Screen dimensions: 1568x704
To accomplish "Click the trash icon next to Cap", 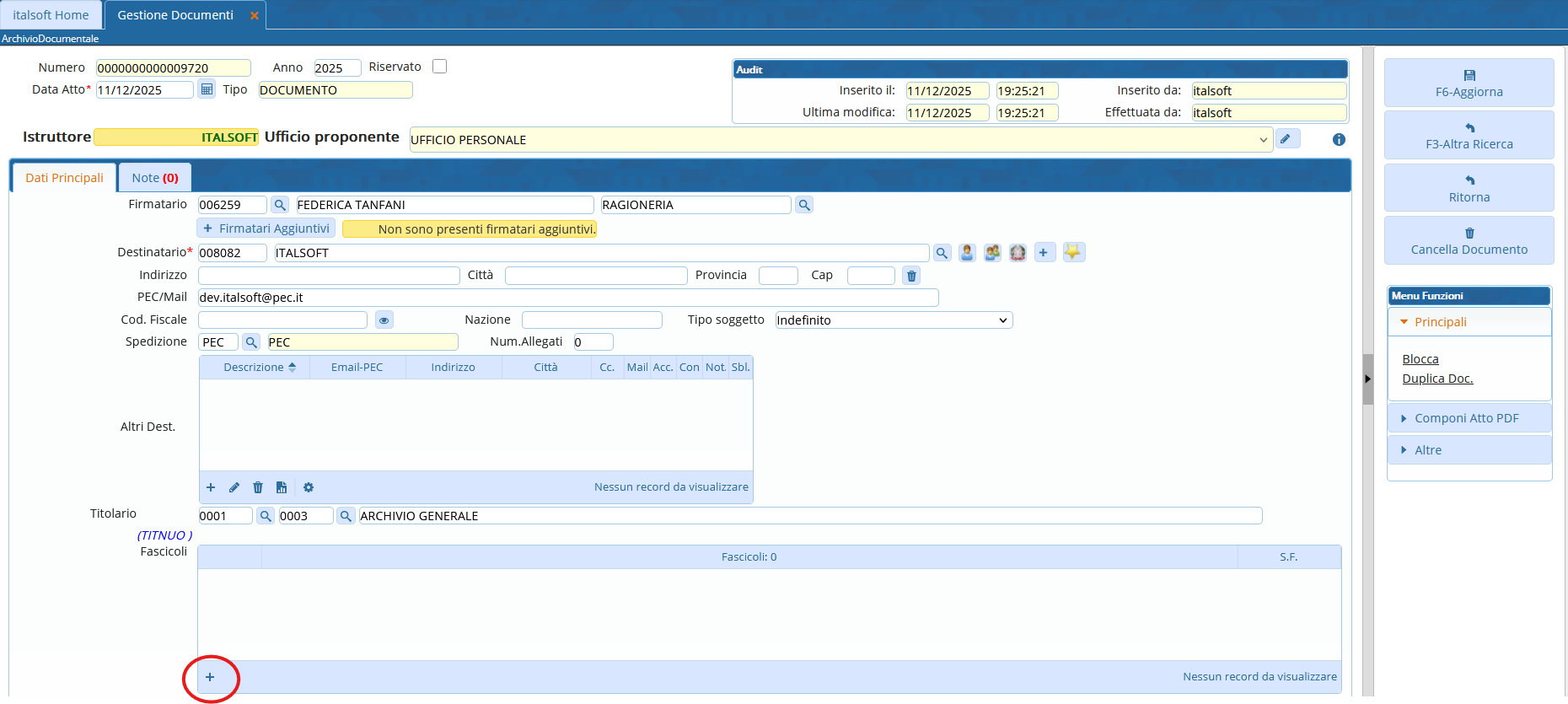I will pyautogui.click(x=911, y=276).
